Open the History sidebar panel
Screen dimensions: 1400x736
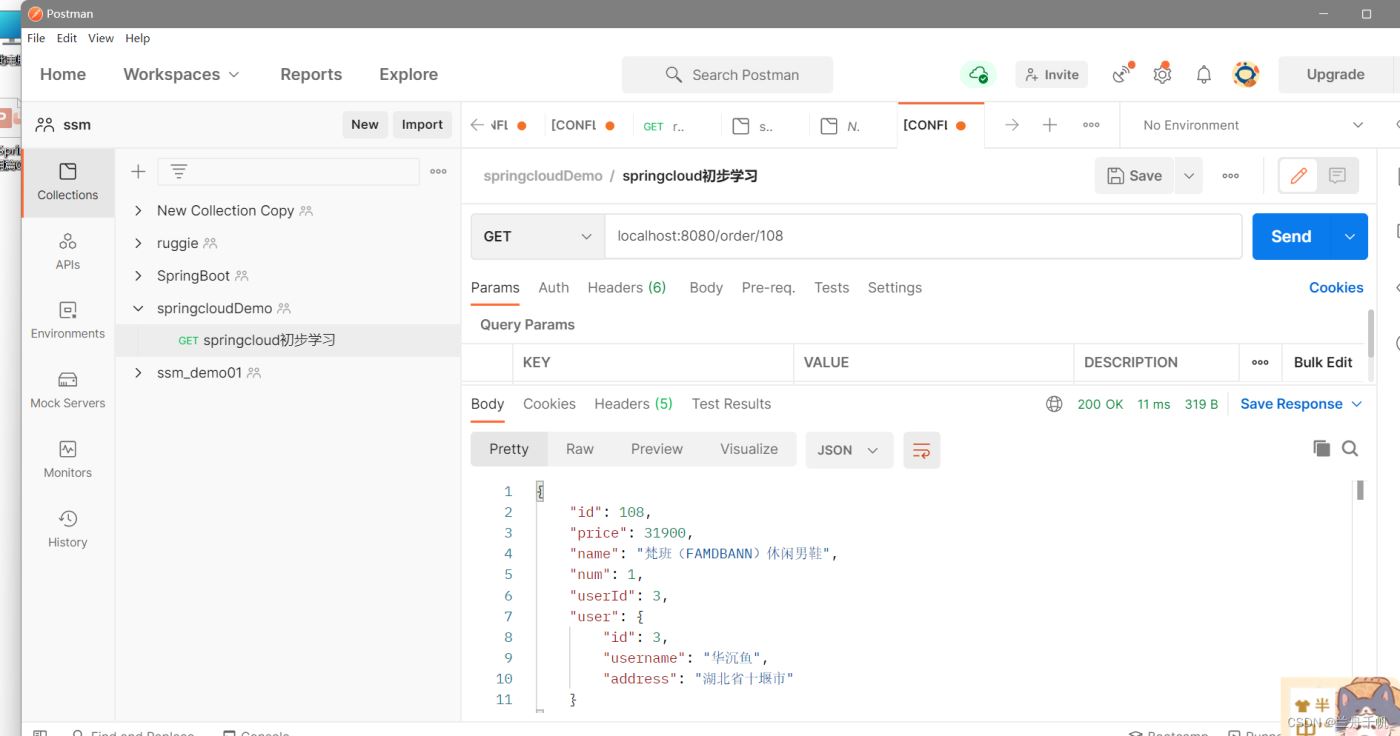click(68, 528)
